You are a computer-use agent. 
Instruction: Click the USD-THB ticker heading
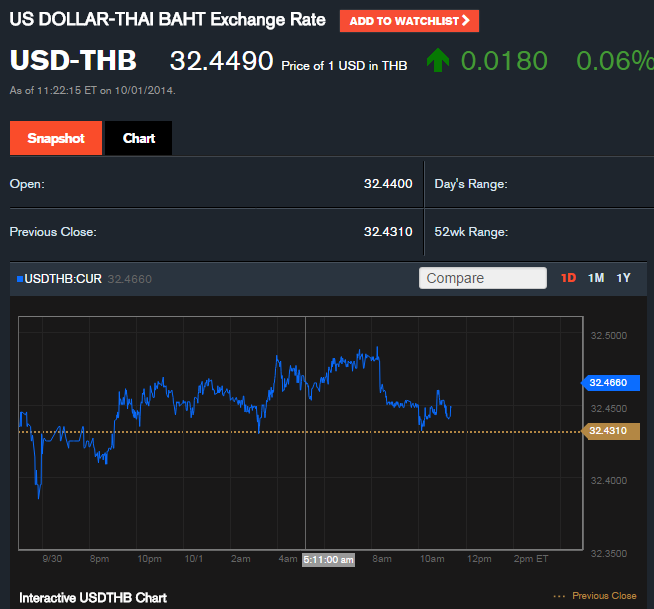pyautogui.click(x=73, y=60)
